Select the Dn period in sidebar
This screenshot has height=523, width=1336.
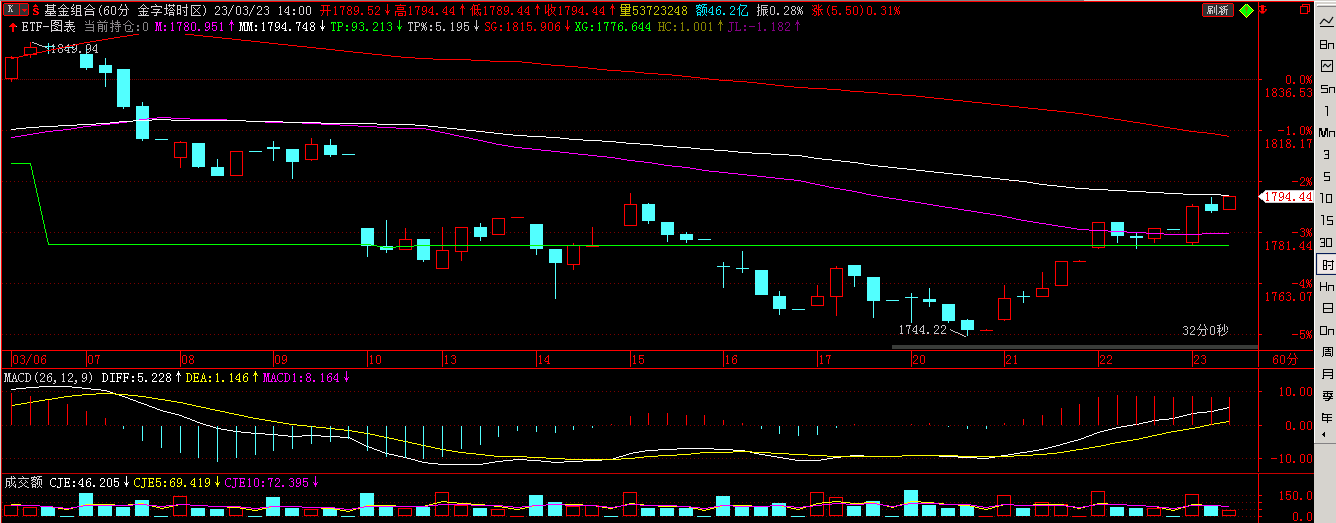(x=1326, y=330)
